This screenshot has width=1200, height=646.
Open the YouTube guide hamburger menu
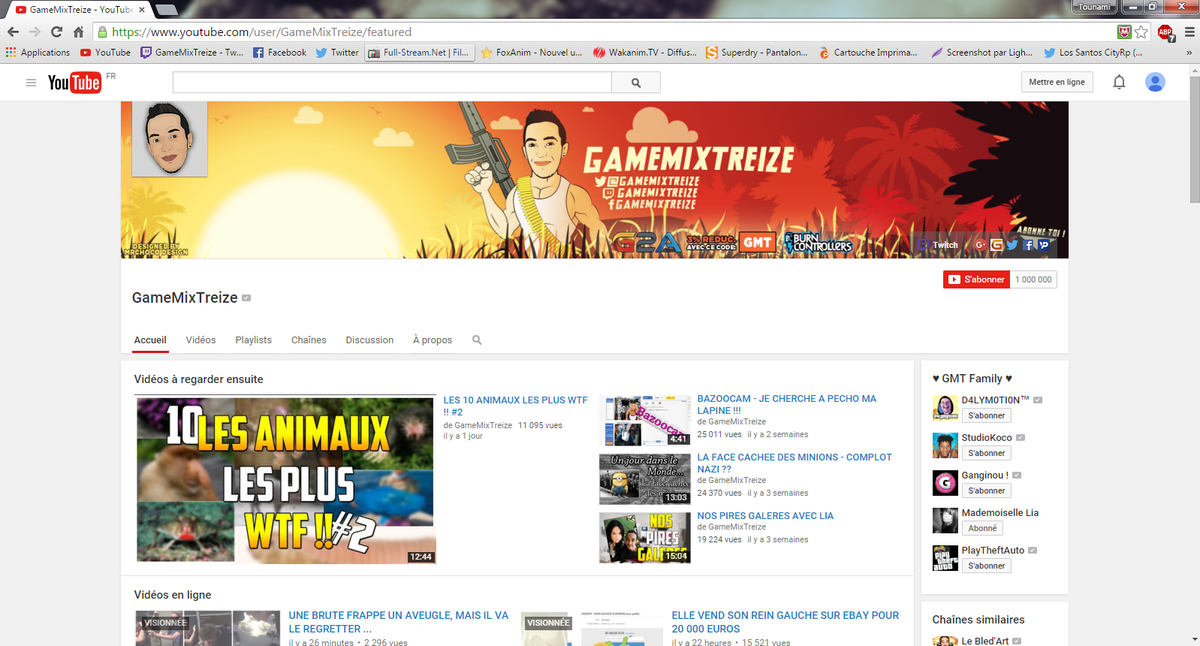(x=32, y=82)
